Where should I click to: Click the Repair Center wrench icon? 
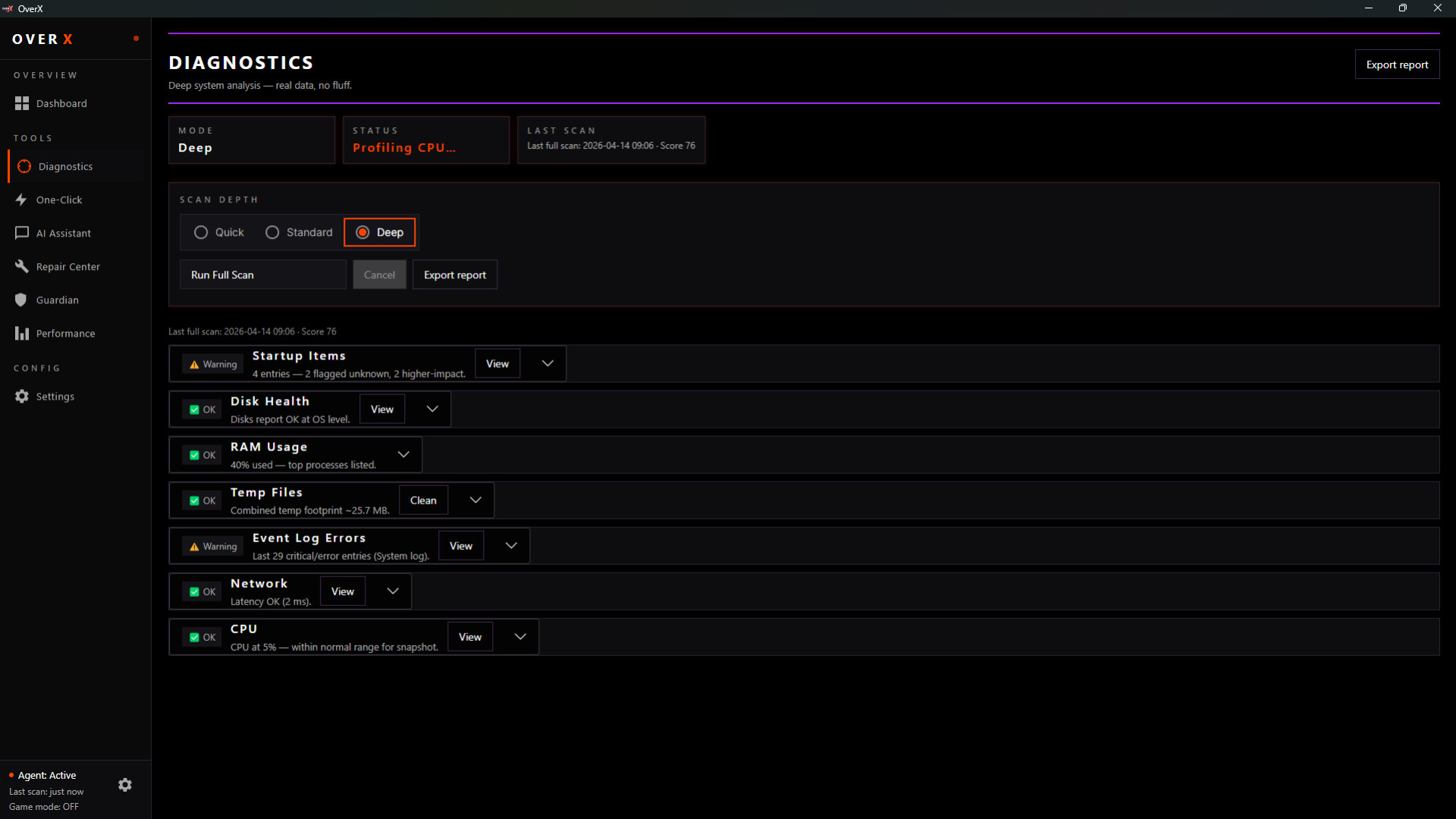pos(21,266)
